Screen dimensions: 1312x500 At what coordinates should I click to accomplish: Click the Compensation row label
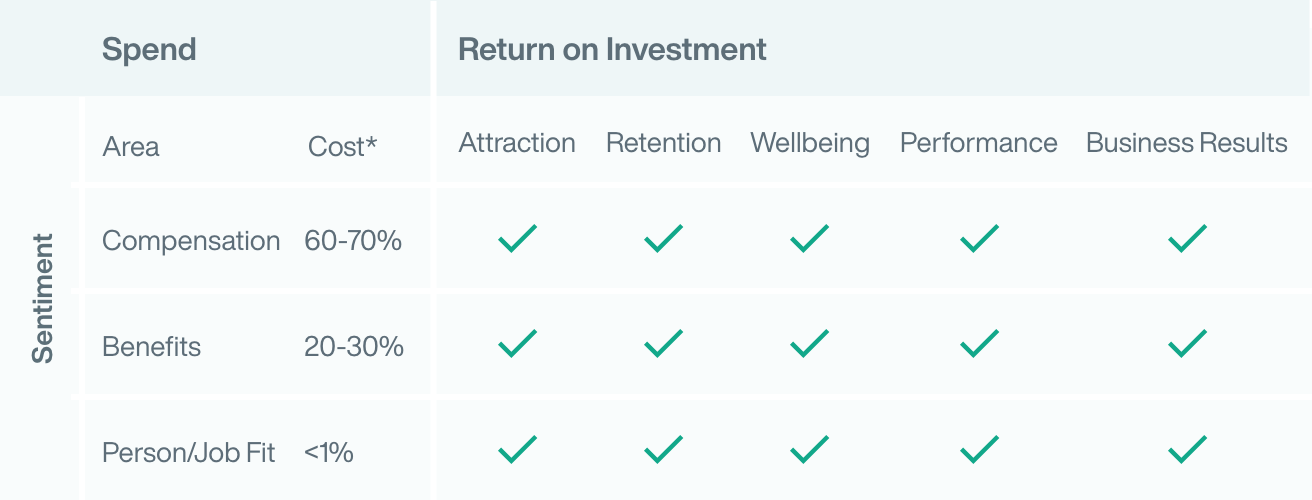point(191,242)
